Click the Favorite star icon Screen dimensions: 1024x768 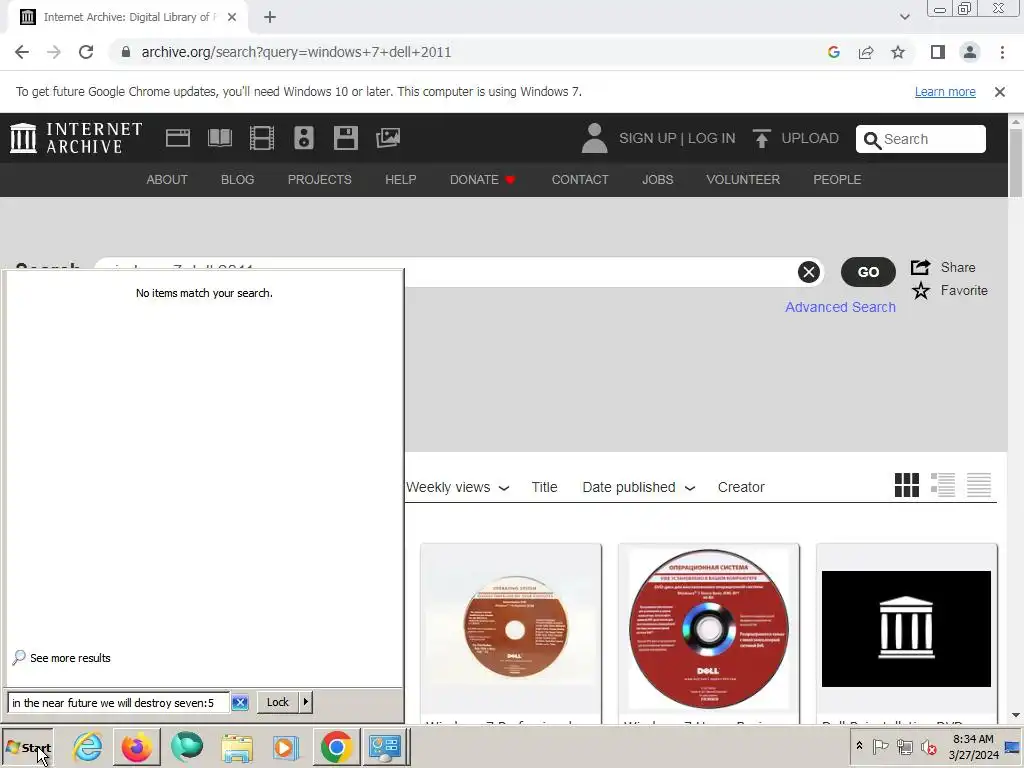tap(921, 291)
